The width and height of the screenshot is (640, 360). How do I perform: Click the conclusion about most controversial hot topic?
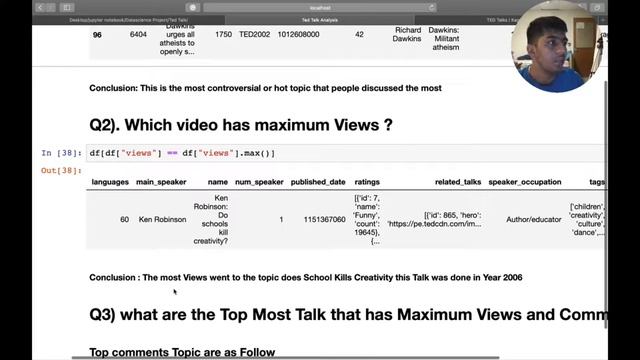(x=265, y=88)
